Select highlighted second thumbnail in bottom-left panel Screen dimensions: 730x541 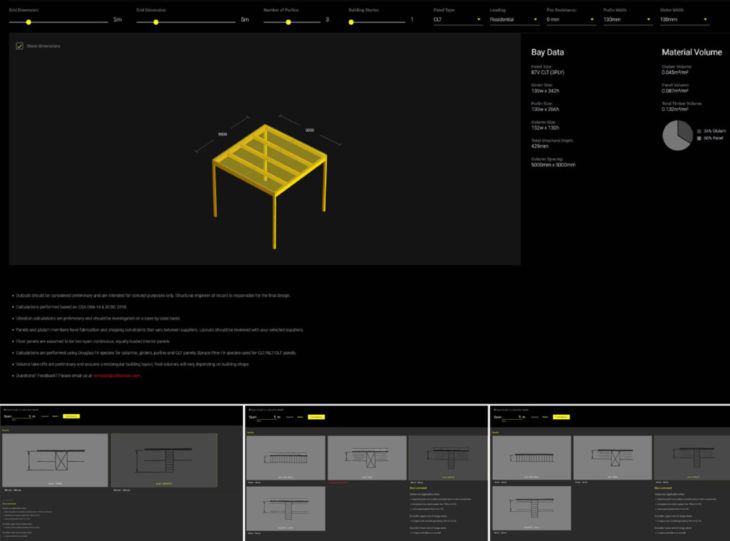164,459
